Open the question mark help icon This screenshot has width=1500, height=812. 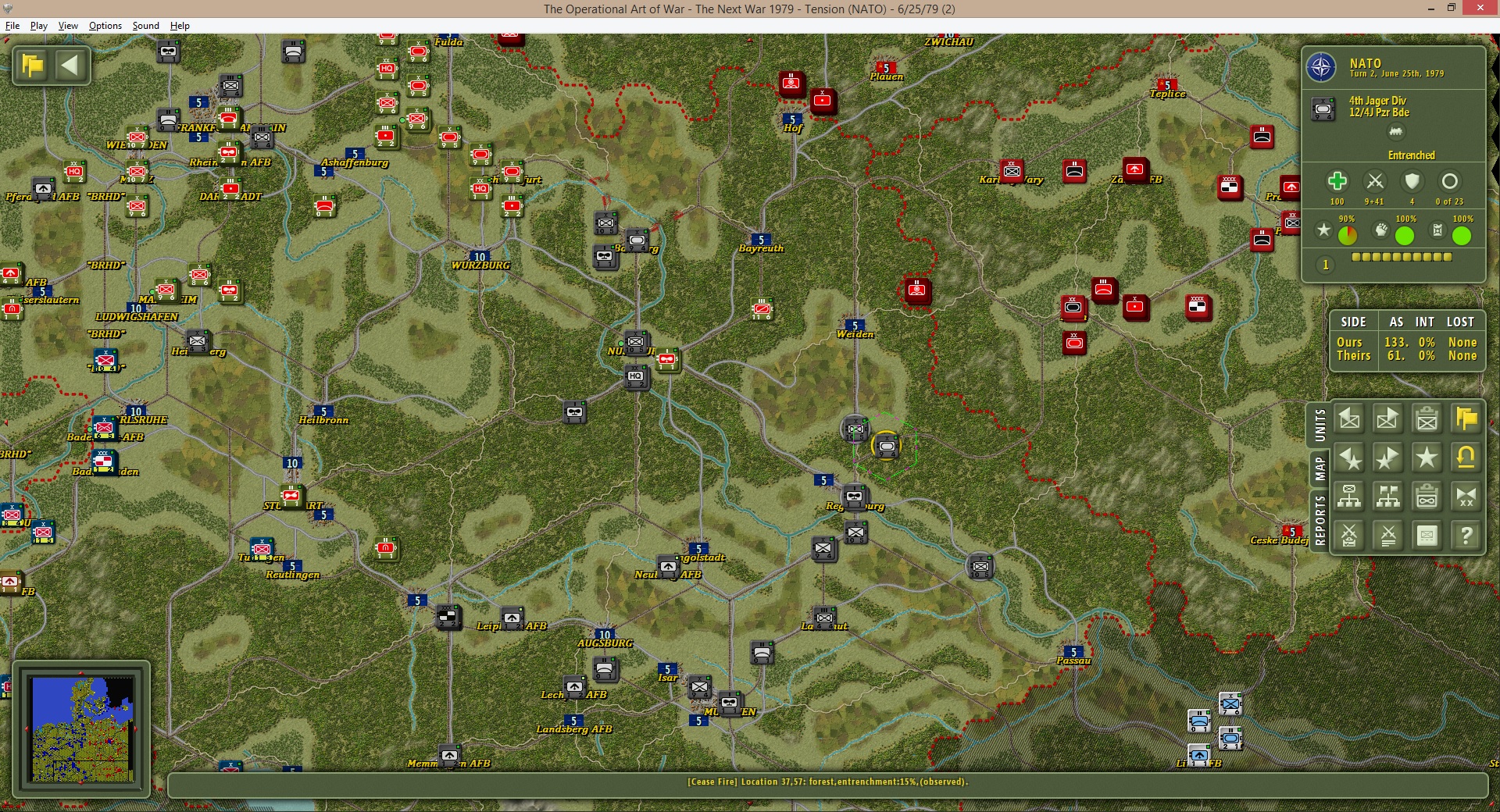coord(1466,536)
